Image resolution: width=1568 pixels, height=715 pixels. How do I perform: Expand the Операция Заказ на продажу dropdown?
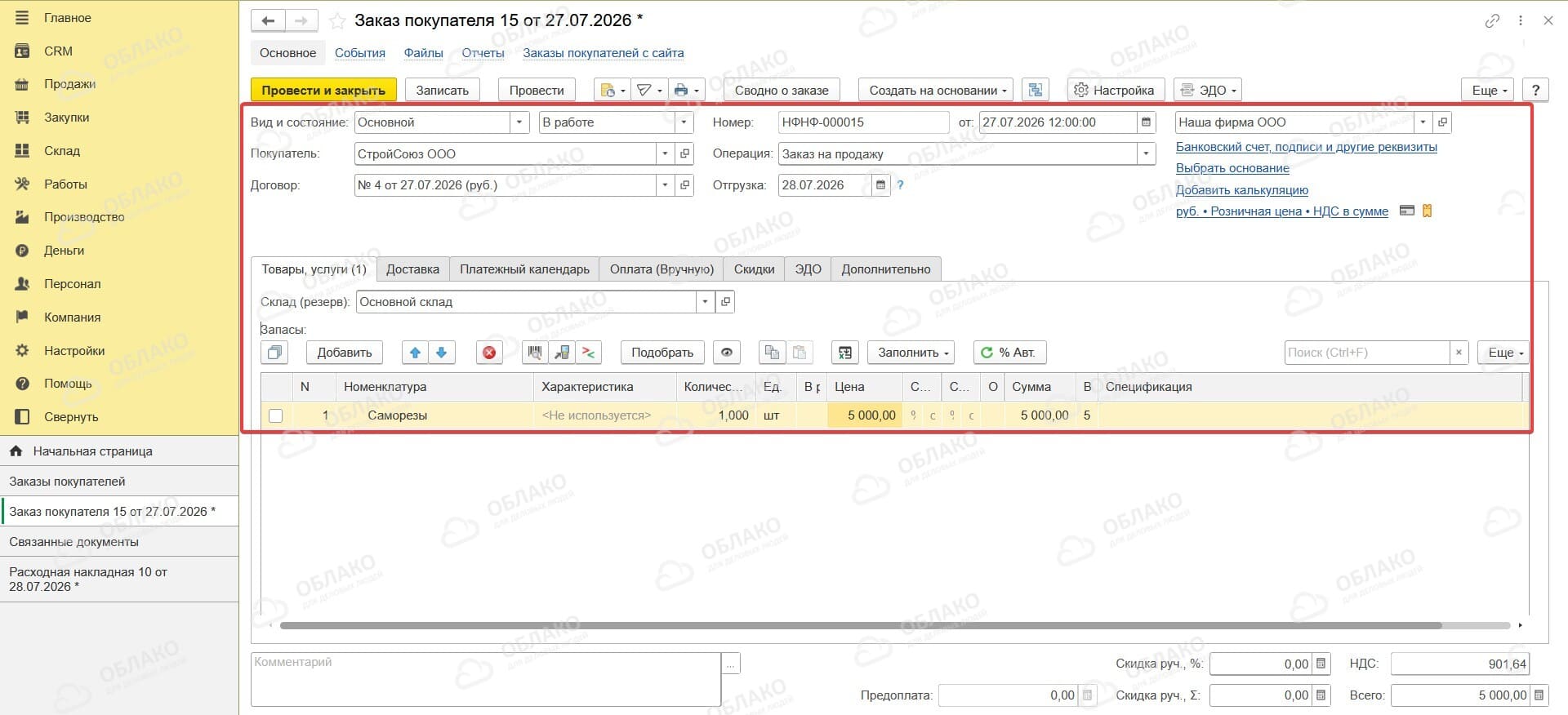(1147, 153)
